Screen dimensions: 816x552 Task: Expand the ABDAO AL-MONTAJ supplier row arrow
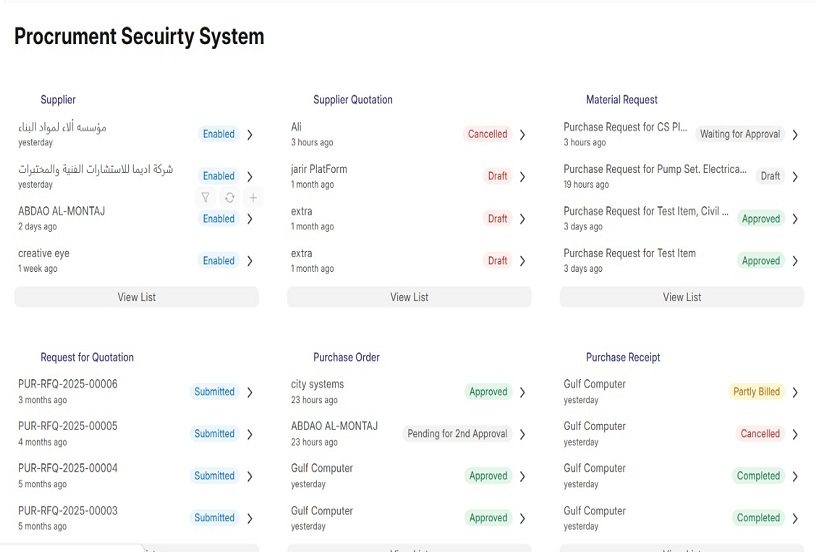coord(250,219)
